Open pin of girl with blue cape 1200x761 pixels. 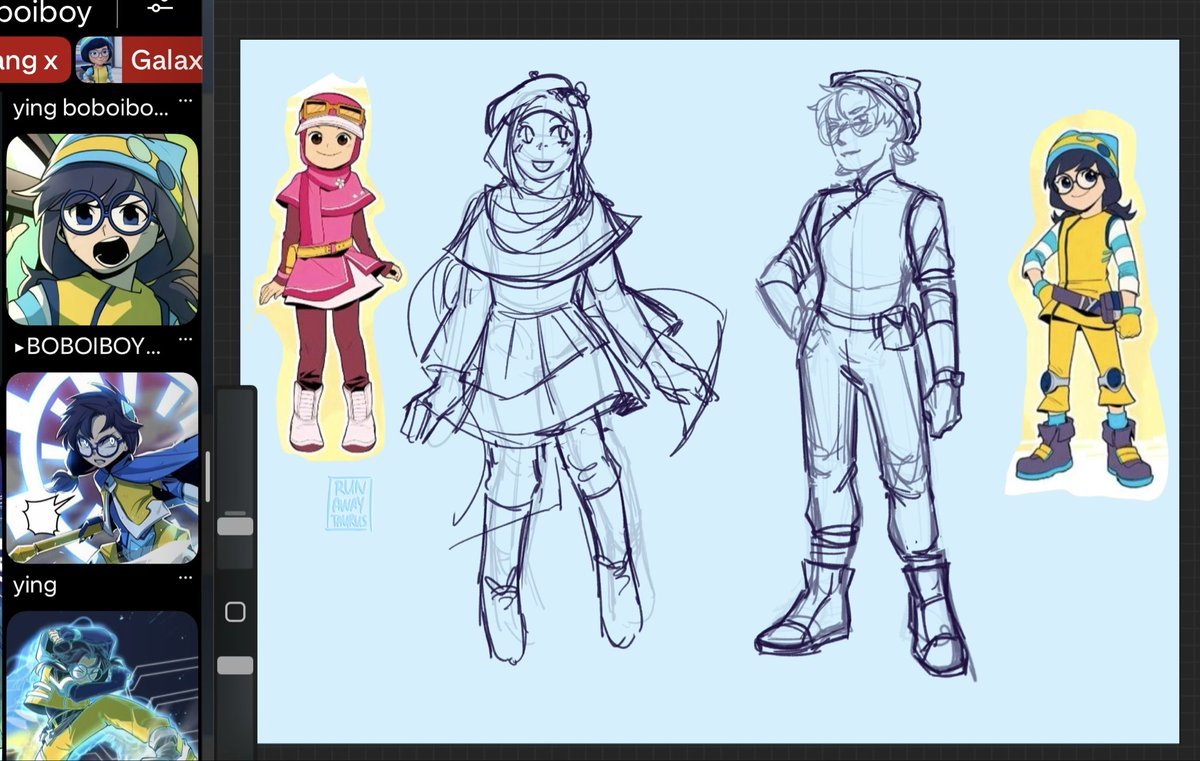103,467
